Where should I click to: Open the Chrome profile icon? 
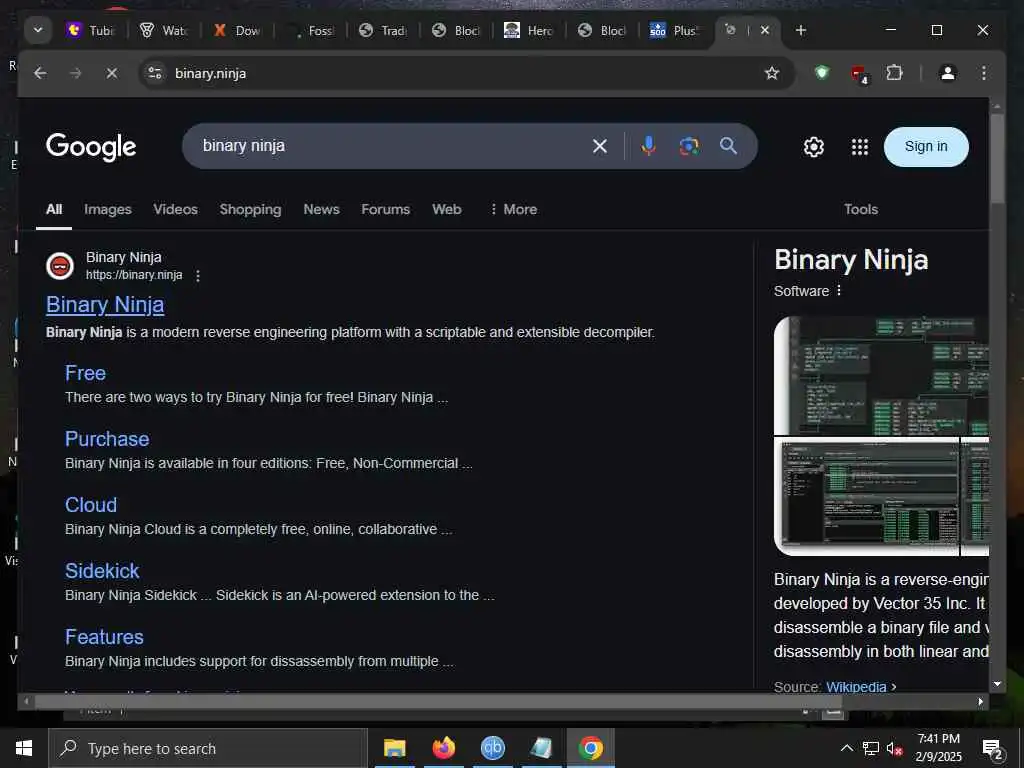coord(948,73)
